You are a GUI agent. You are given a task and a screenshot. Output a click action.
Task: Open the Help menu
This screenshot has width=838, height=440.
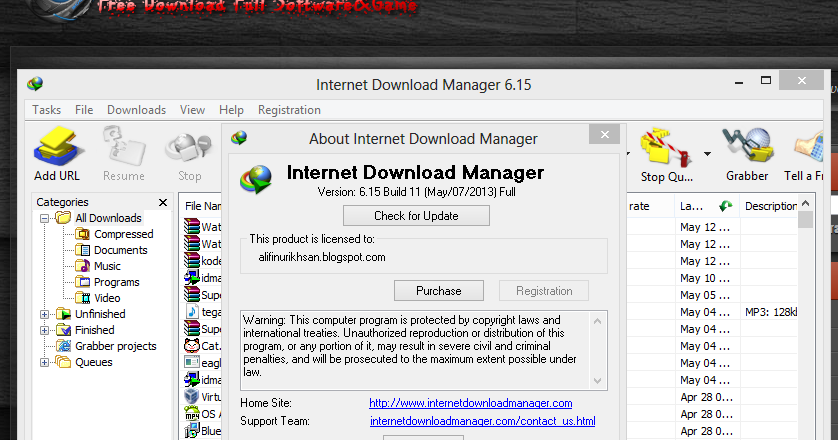231,110
